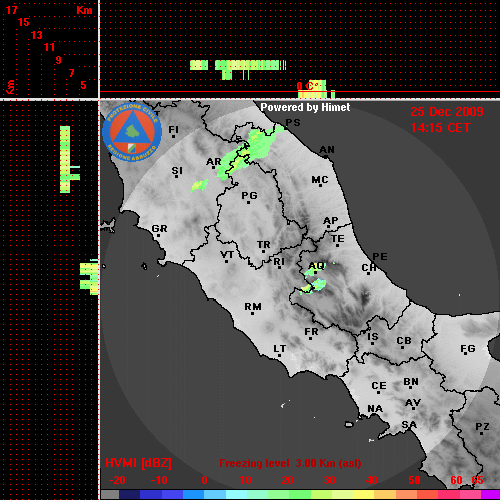500x500 pixels.
Task: Click the 17 altitude scale label
Action: tap(11, 10)
